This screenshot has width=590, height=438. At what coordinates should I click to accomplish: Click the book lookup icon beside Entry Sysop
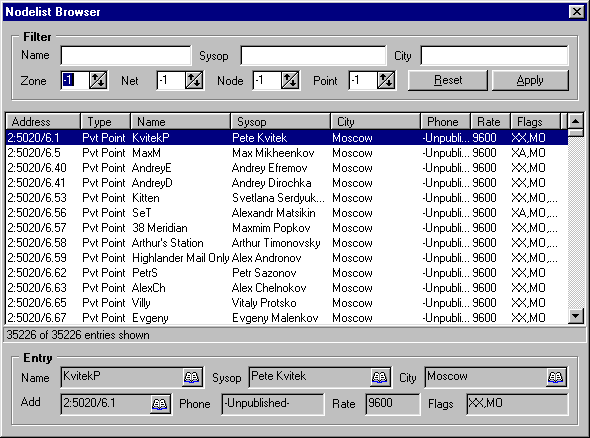point(379,377)
